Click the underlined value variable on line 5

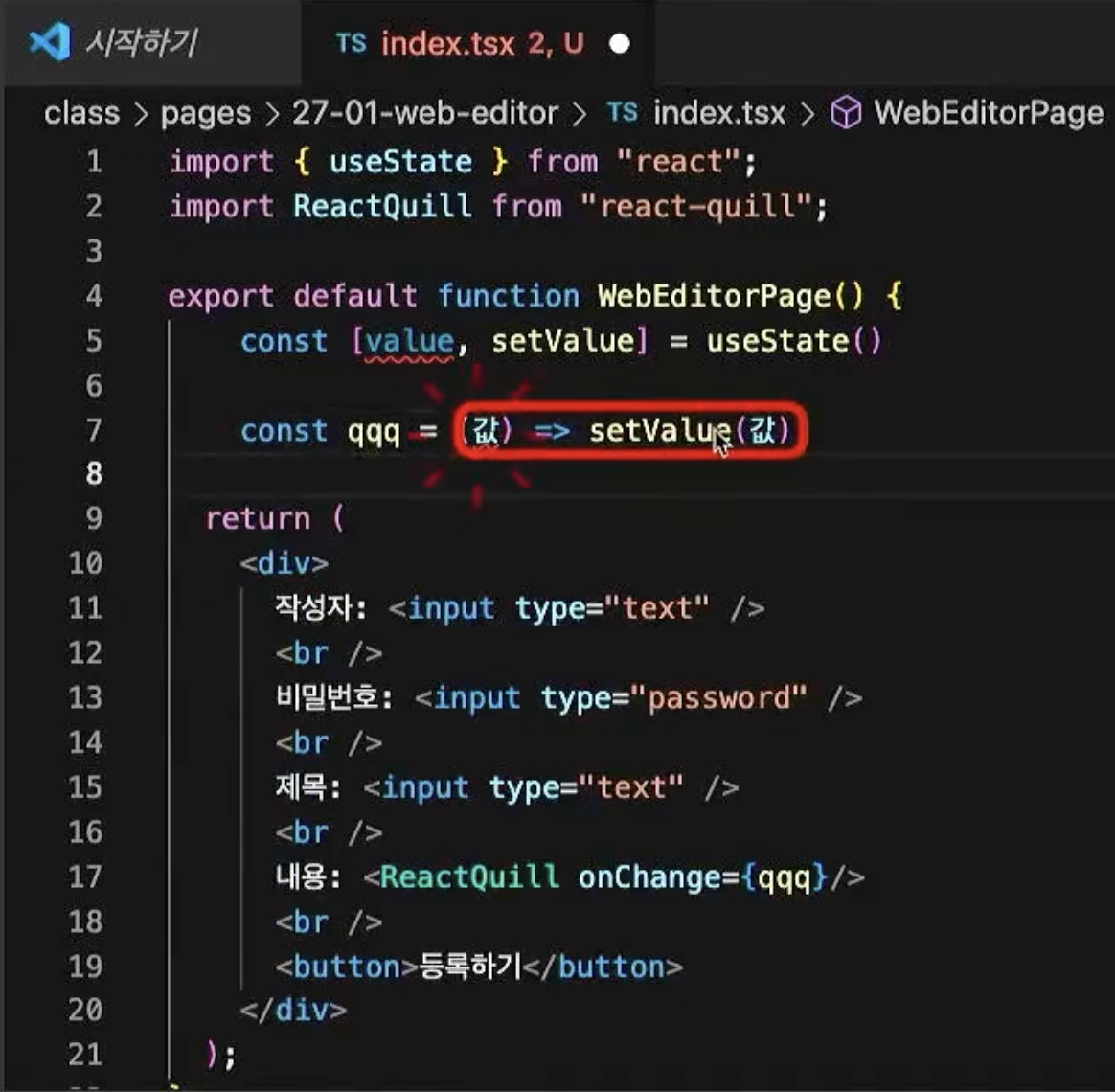[x=410, y=342]
